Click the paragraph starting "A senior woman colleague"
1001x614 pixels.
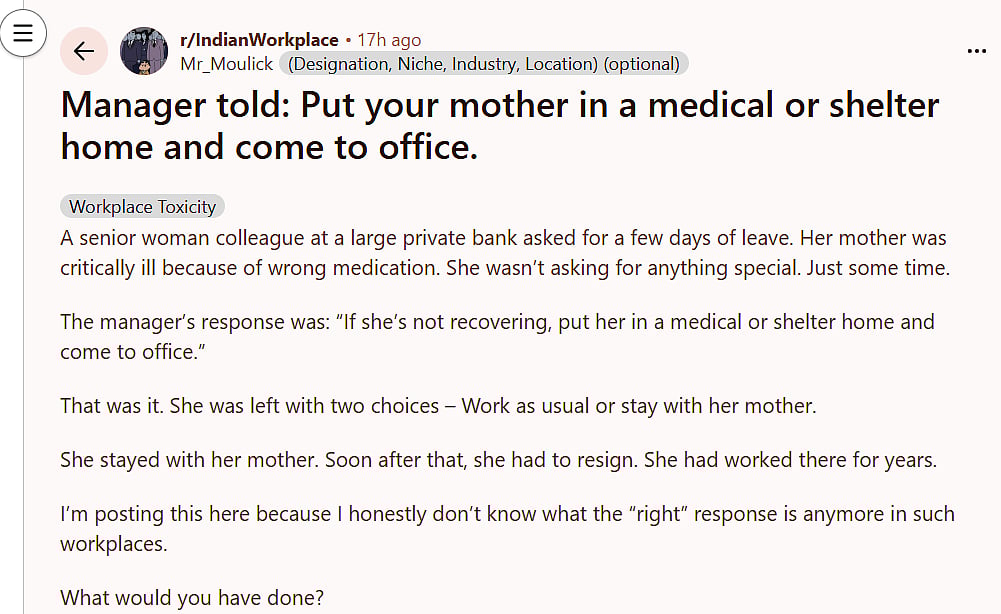(503, 253)
